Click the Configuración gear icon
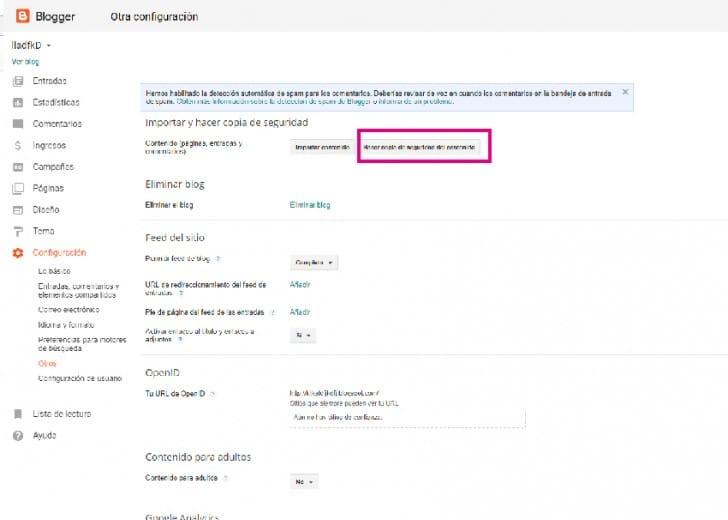Viewport: 728px width, 520px height. pos(18,253)
